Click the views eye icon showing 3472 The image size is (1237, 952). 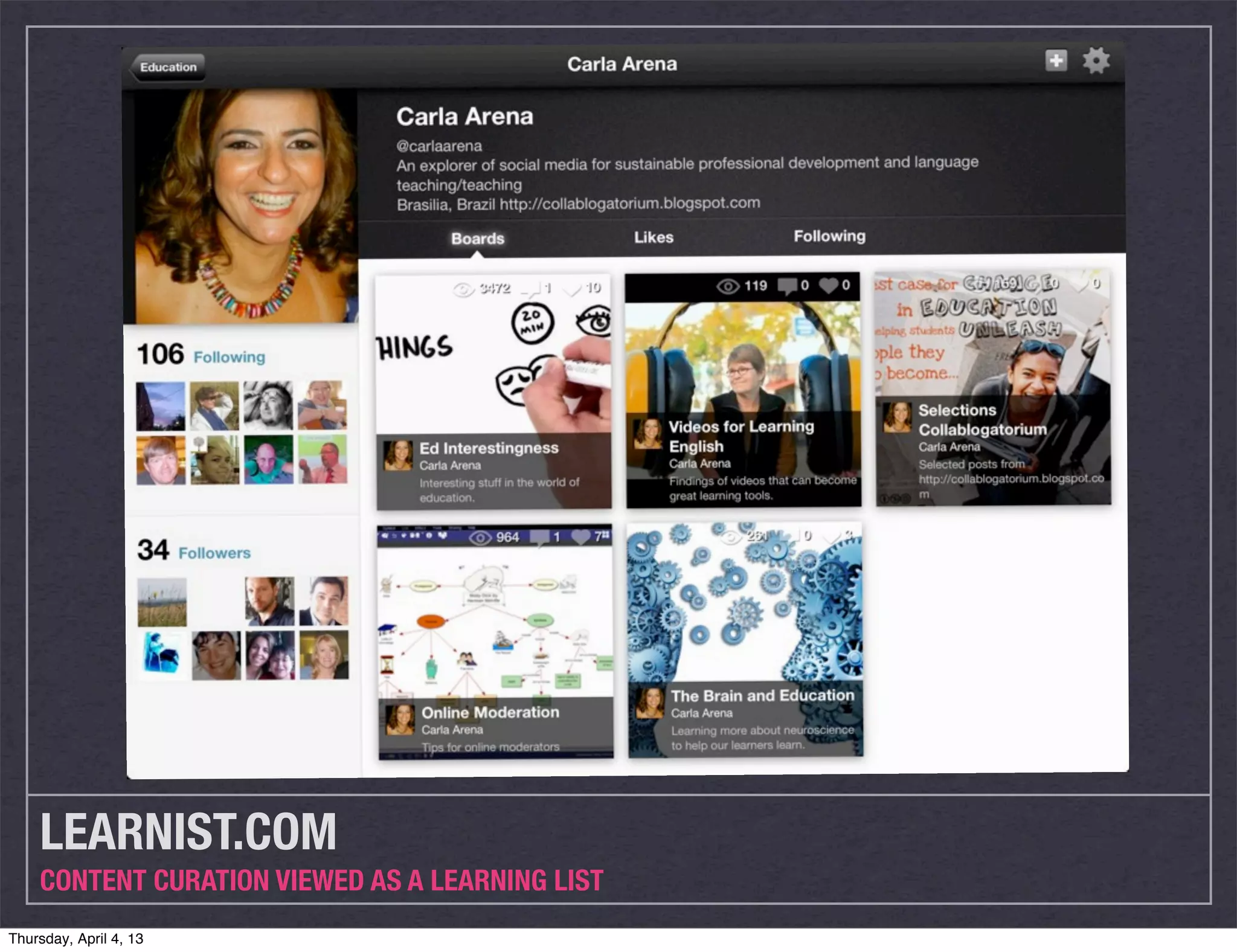(463, 290)
